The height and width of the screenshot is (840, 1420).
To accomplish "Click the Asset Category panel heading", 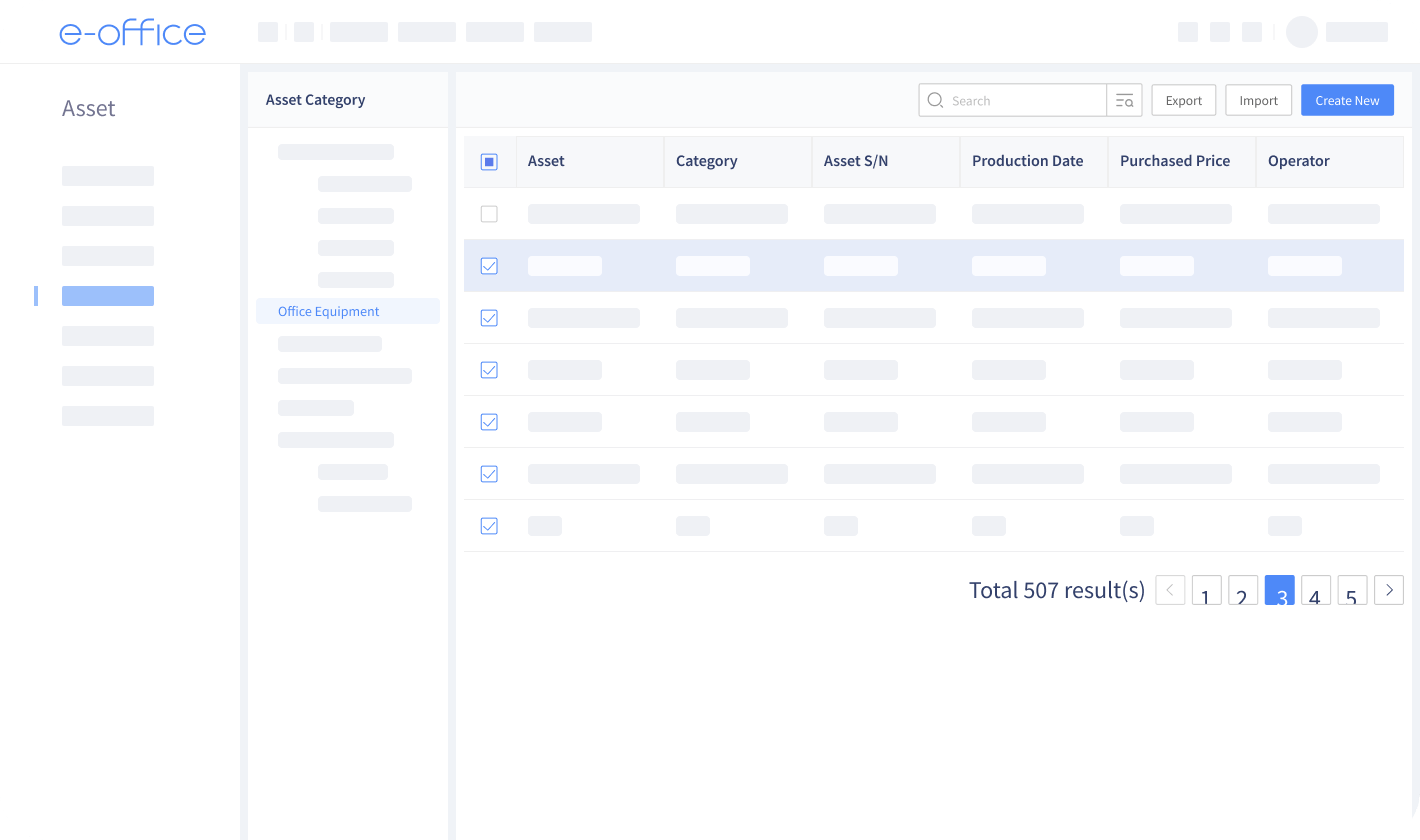I will [x=315, y=100].
